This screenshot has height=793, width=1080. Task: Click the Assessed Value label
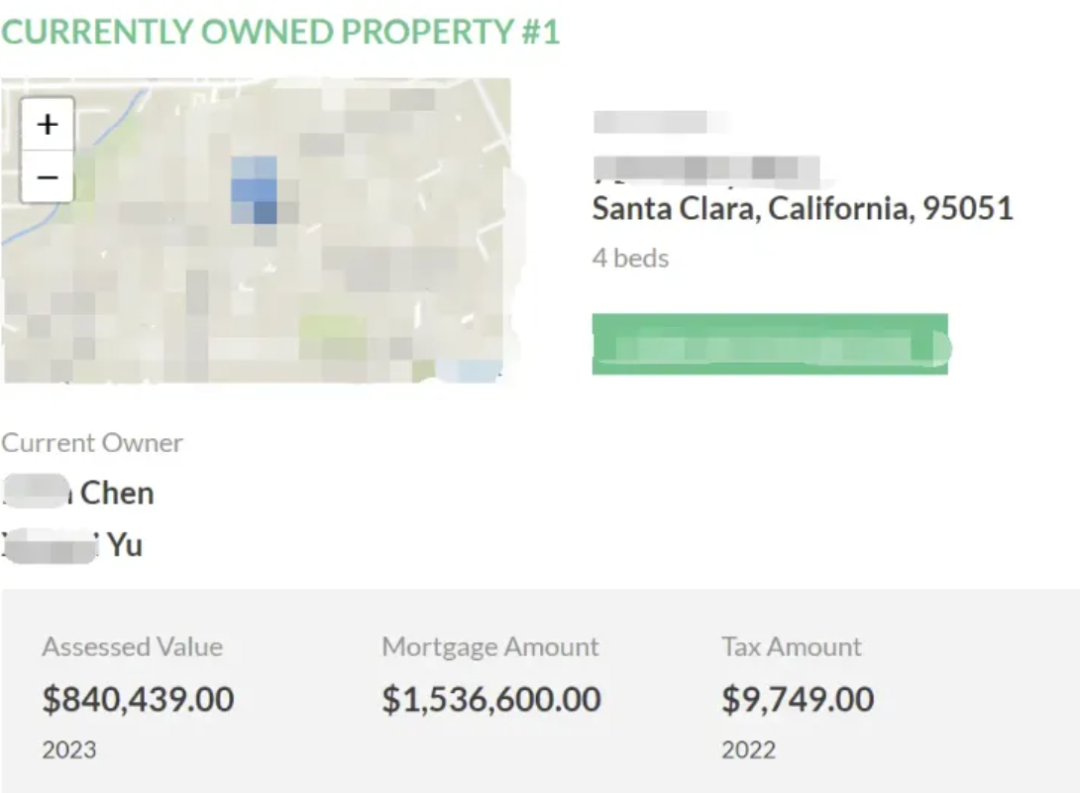(x=132, y=647)
